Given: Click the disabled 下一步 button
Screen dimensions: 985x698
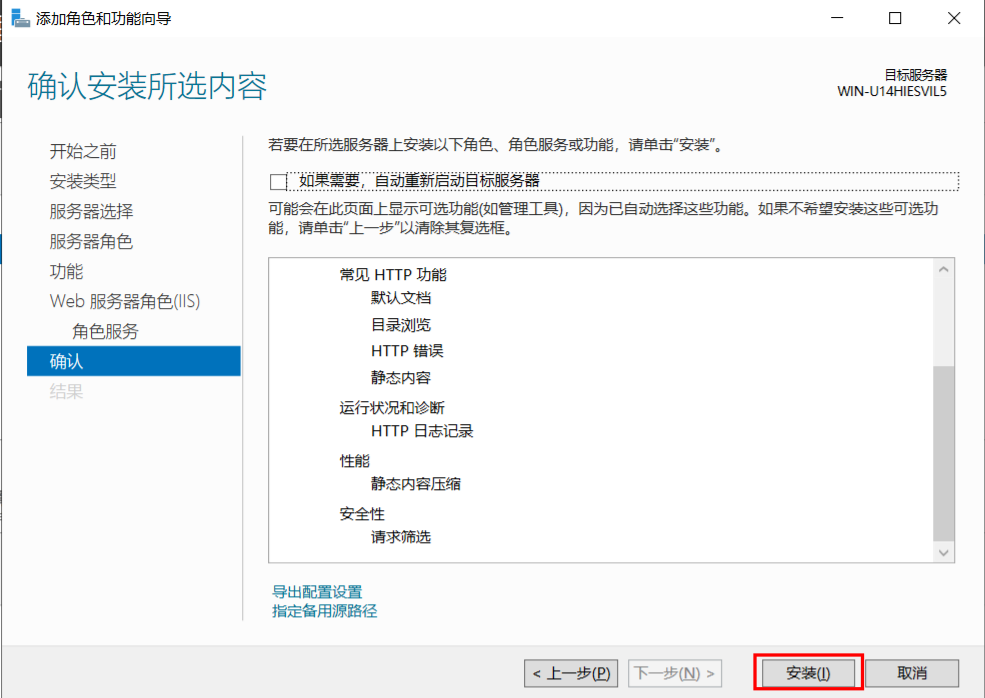Looking at the screenshot, I should (x=677, y=672).
